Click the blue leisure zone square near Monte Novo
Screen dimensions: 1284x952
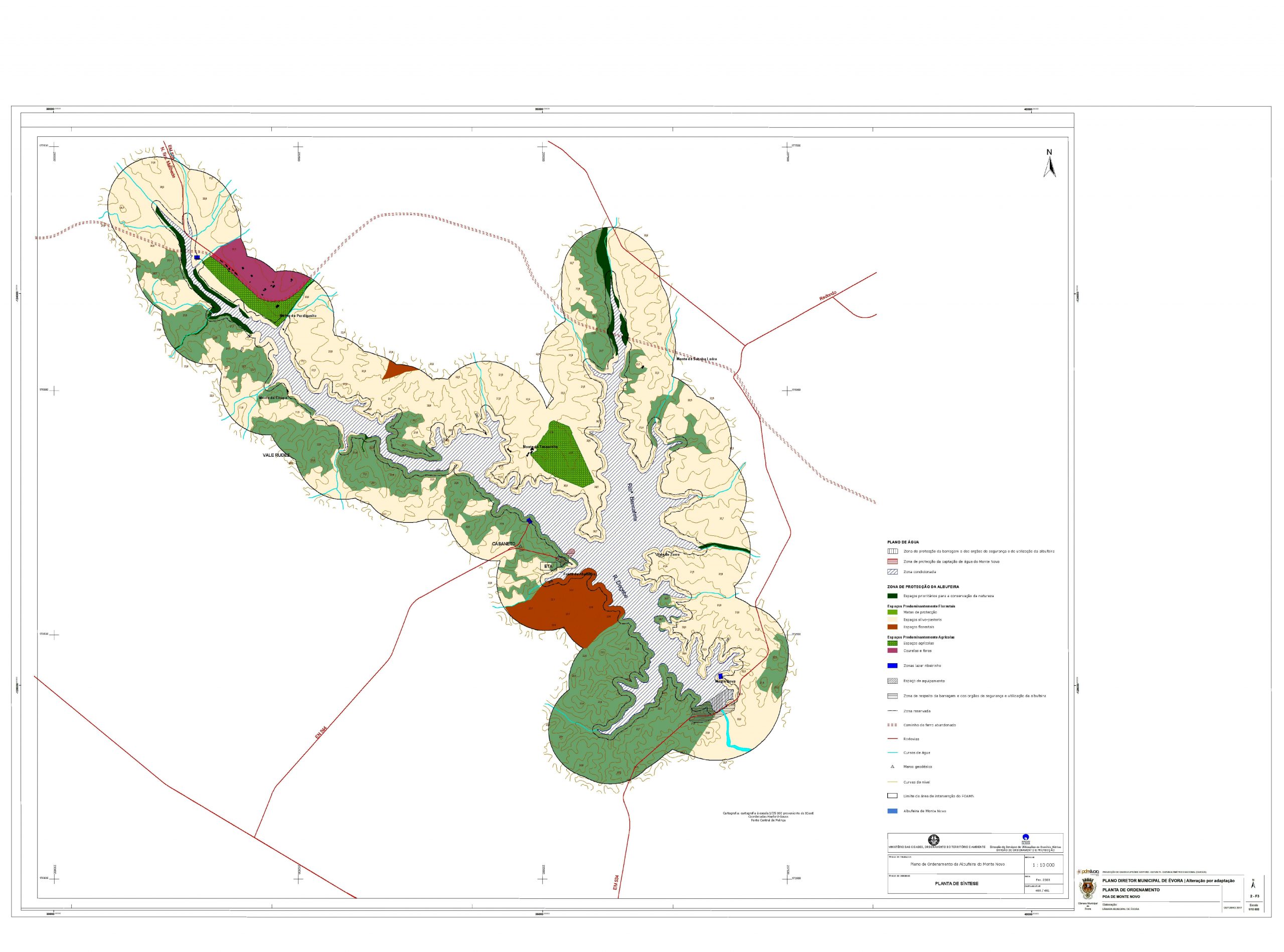click(x=720, y=676)
